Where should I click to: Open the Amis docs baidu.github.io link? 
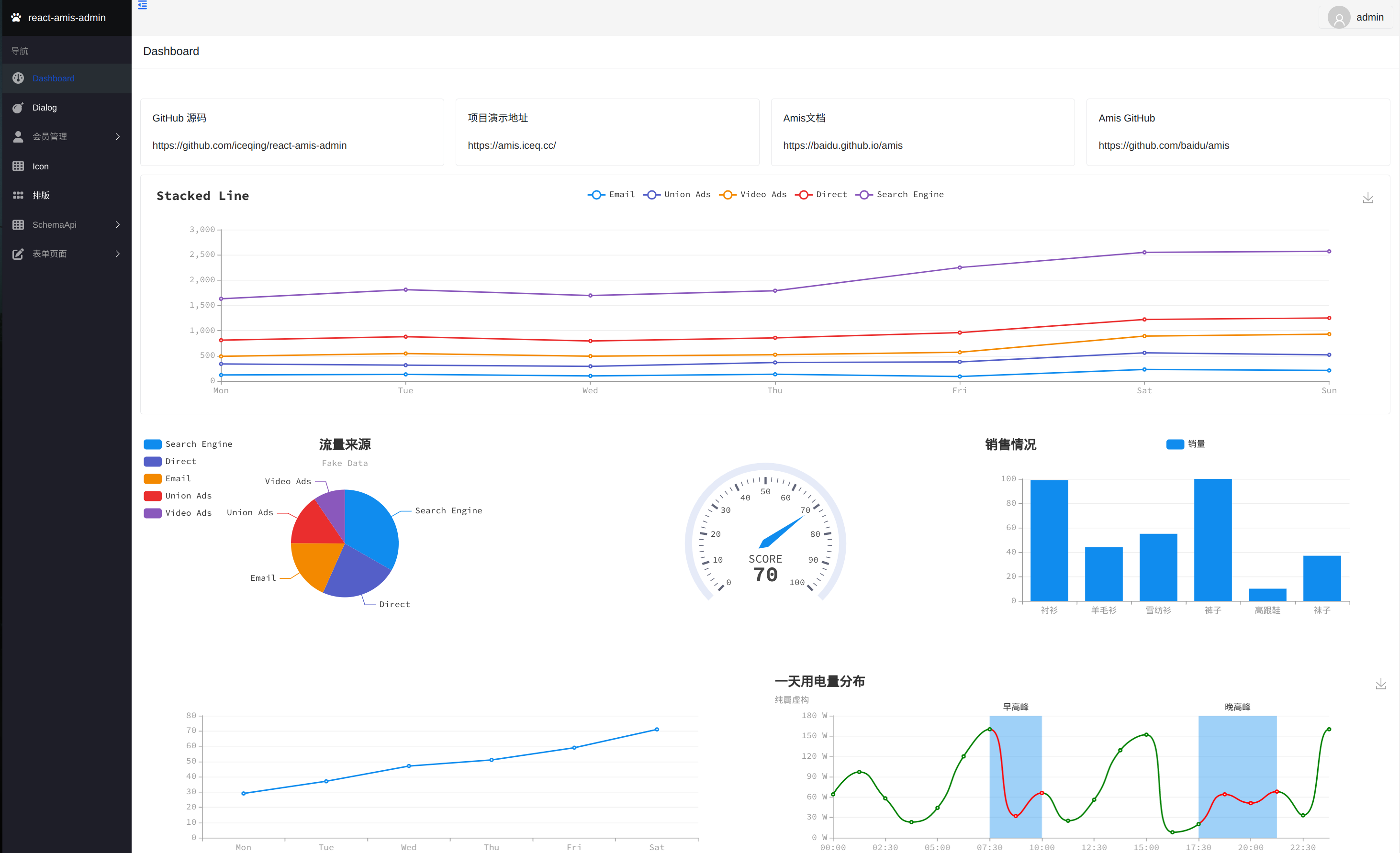(x=842, y=146)
